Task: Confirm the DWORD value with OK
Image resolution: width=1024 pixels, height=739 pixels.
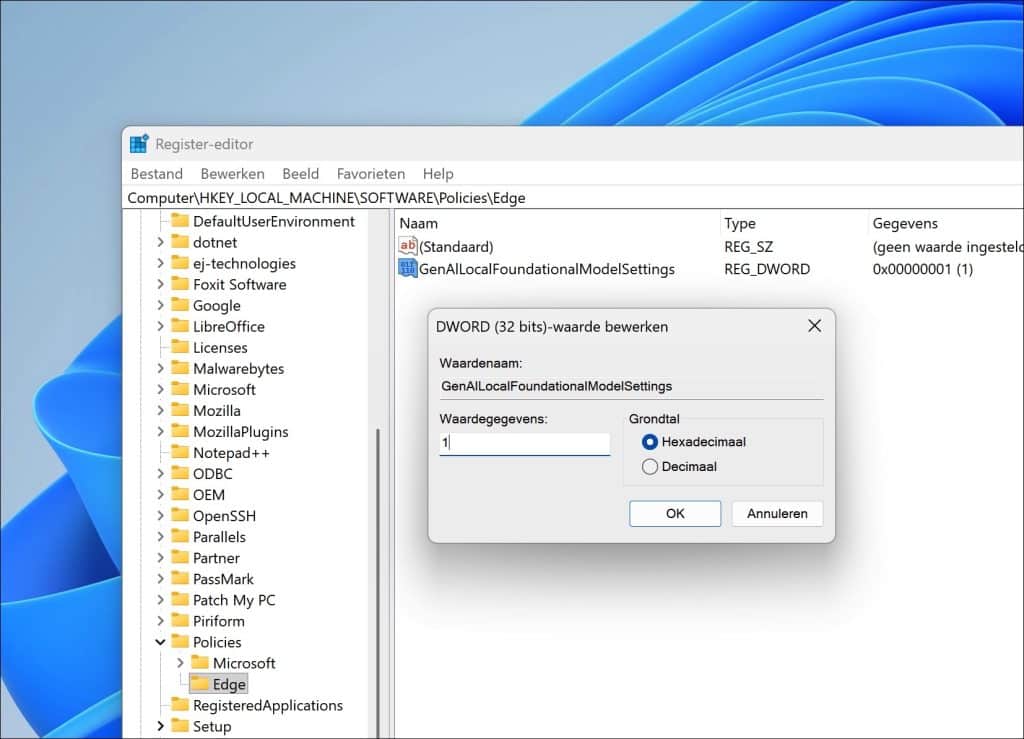Action: tap(675, 514)
